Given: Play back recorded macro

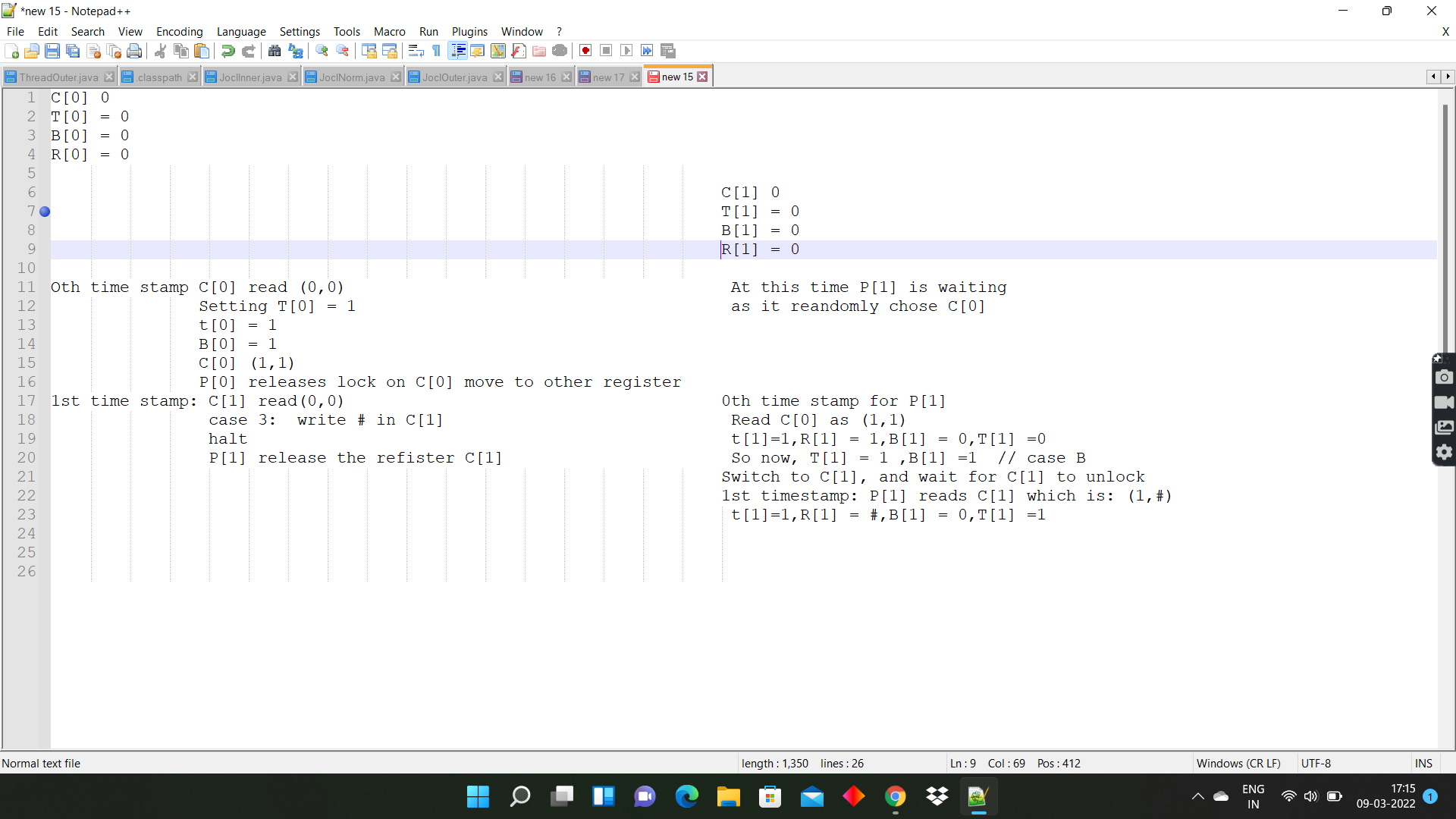Looking at the screenshot, I should [x=626, y=51].
